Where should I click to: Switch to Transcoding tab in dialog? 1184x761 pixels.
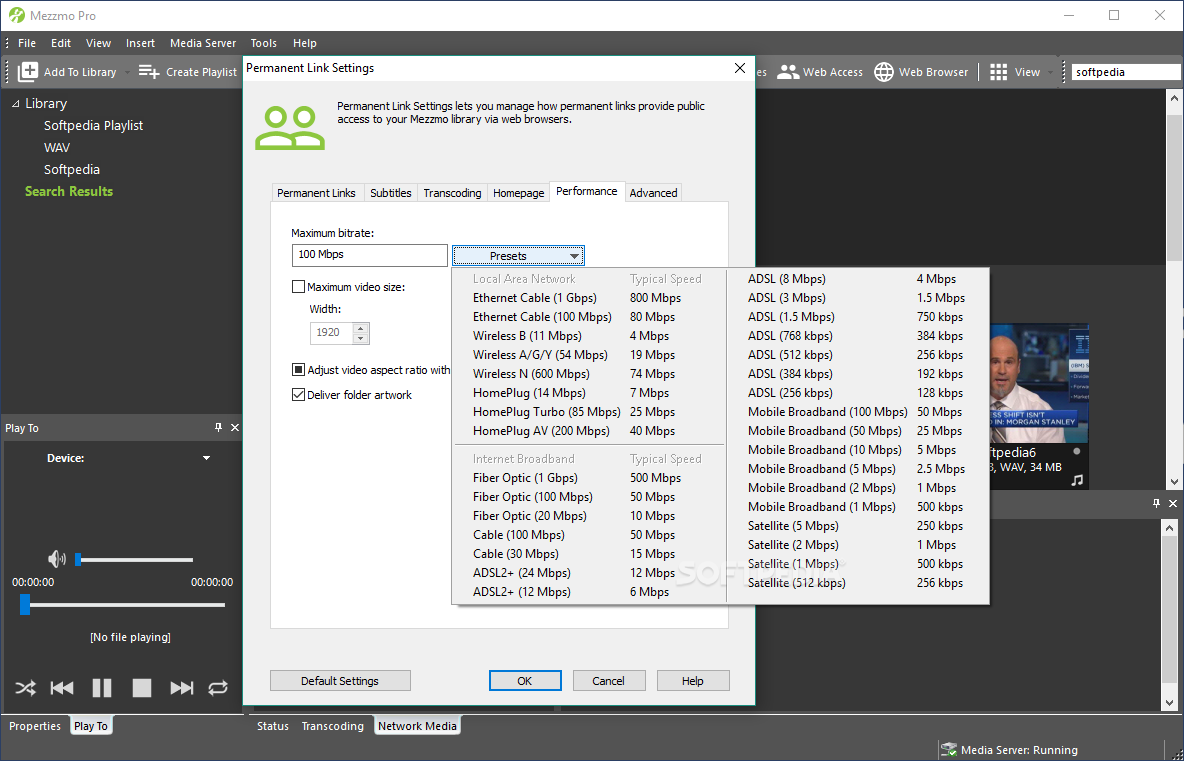pos(452,193)
